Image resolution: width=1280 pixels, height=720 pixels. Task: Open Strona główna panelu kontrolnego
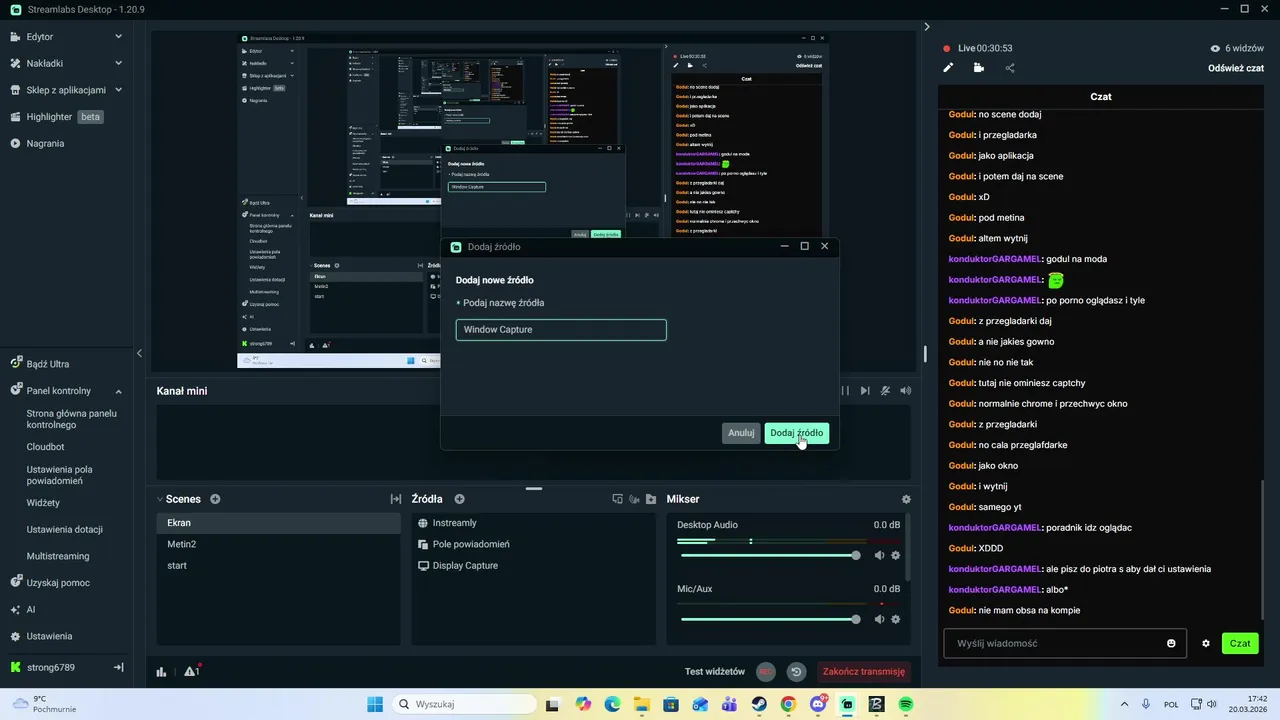[x=72, y=419]
